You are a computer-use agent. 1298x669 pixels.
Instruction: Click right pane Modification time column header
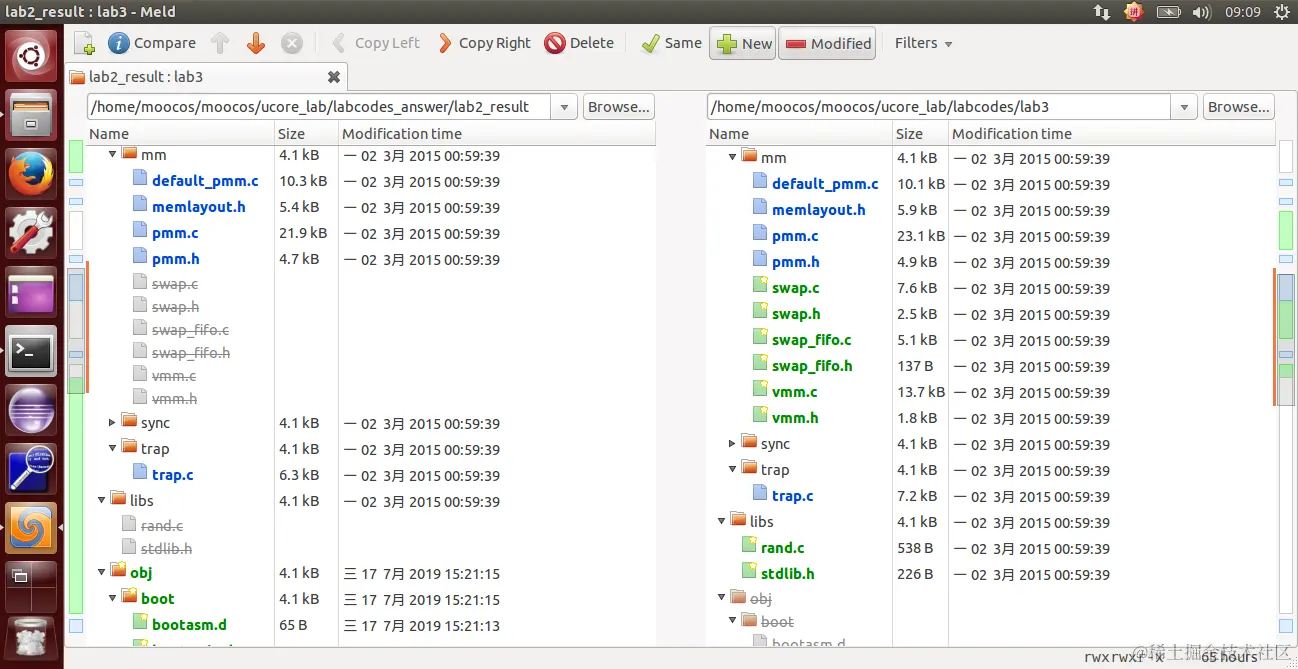pos(1110,133)
